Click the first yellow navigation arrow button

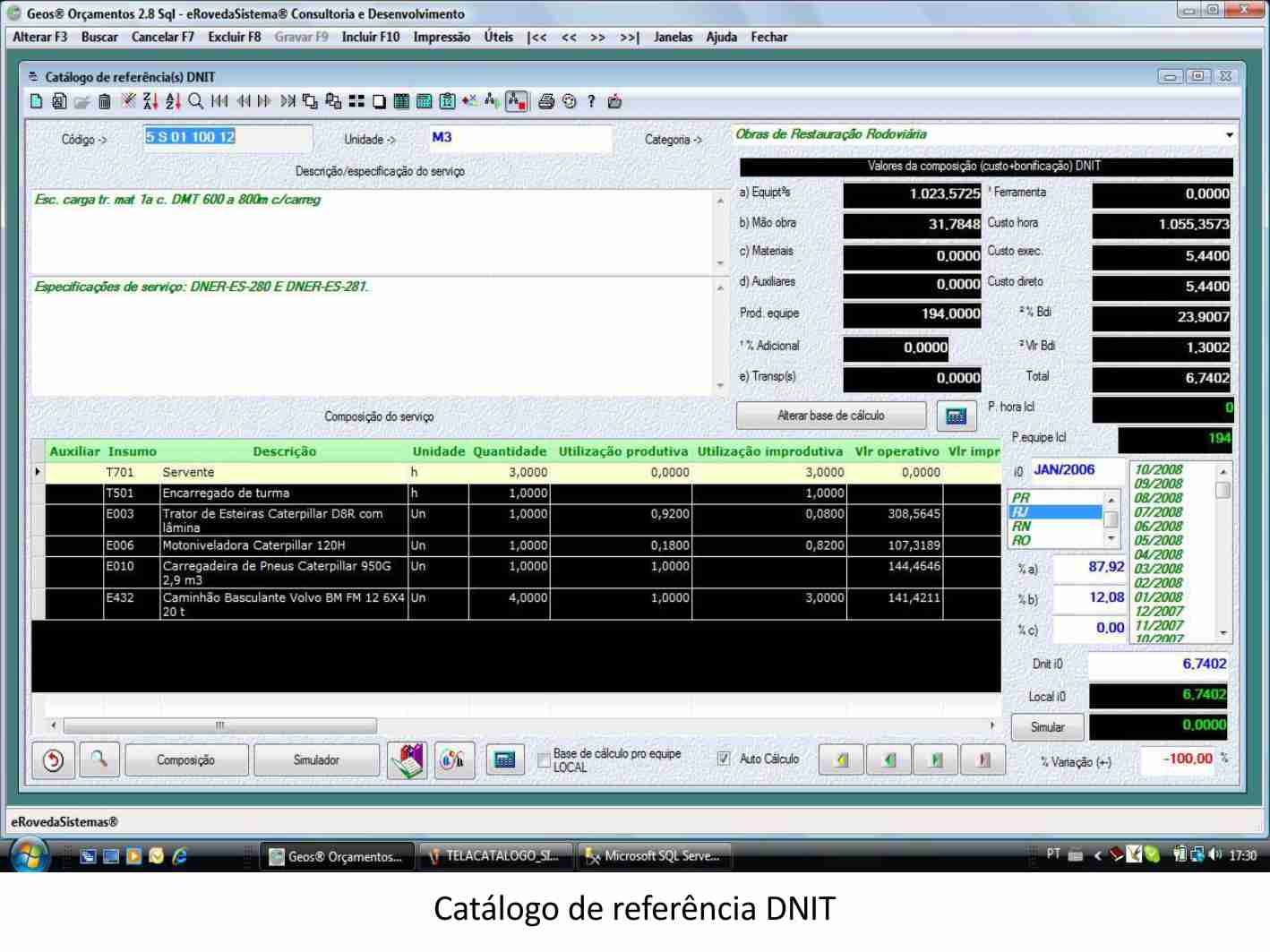842,759
